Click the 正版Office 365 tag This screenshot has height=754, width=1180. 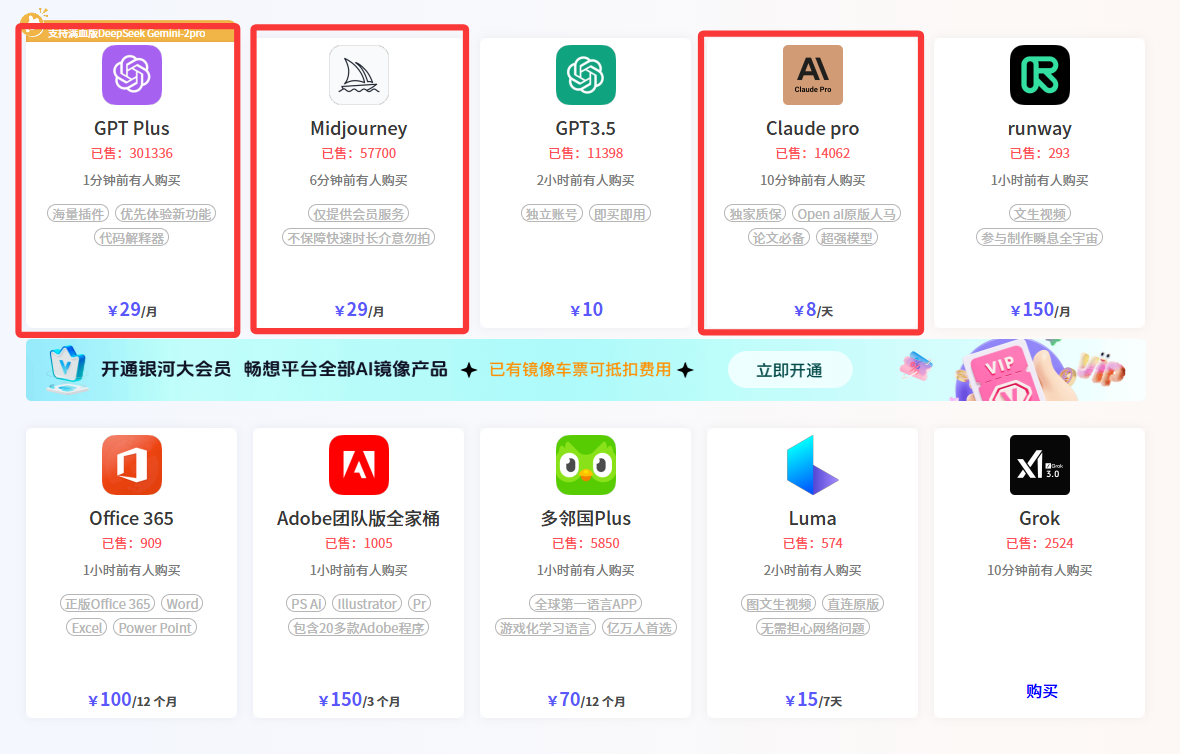click(x=108, y=604)
